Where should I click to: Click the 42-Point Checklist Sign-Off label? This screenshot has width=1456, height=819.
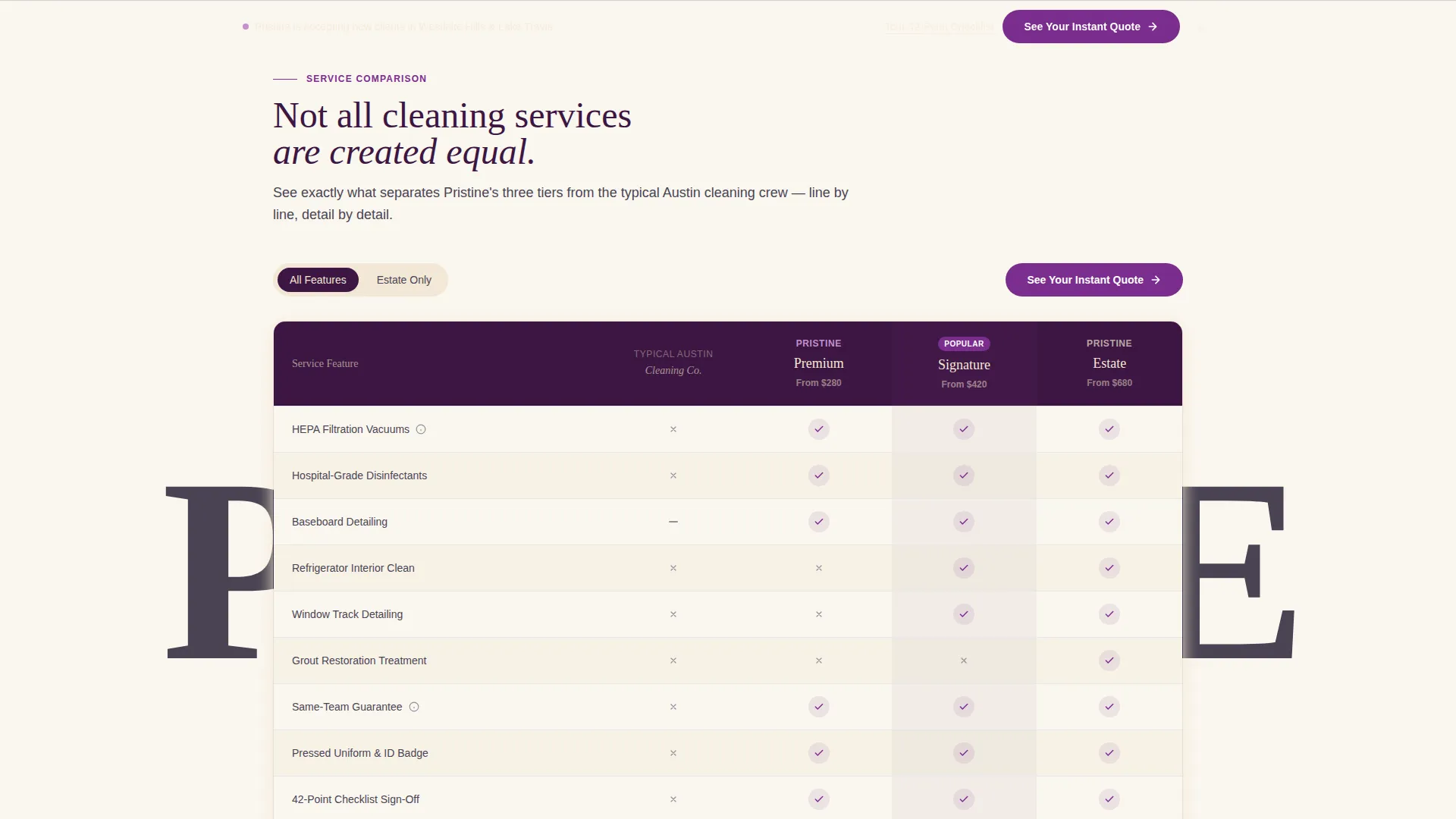point(356,799)
